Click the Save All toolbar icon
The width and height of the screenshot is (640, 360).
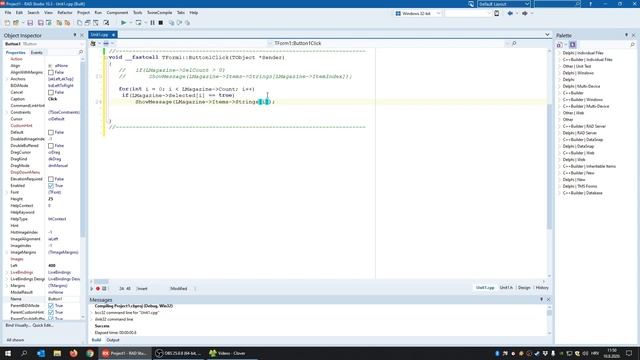point(40,23)
